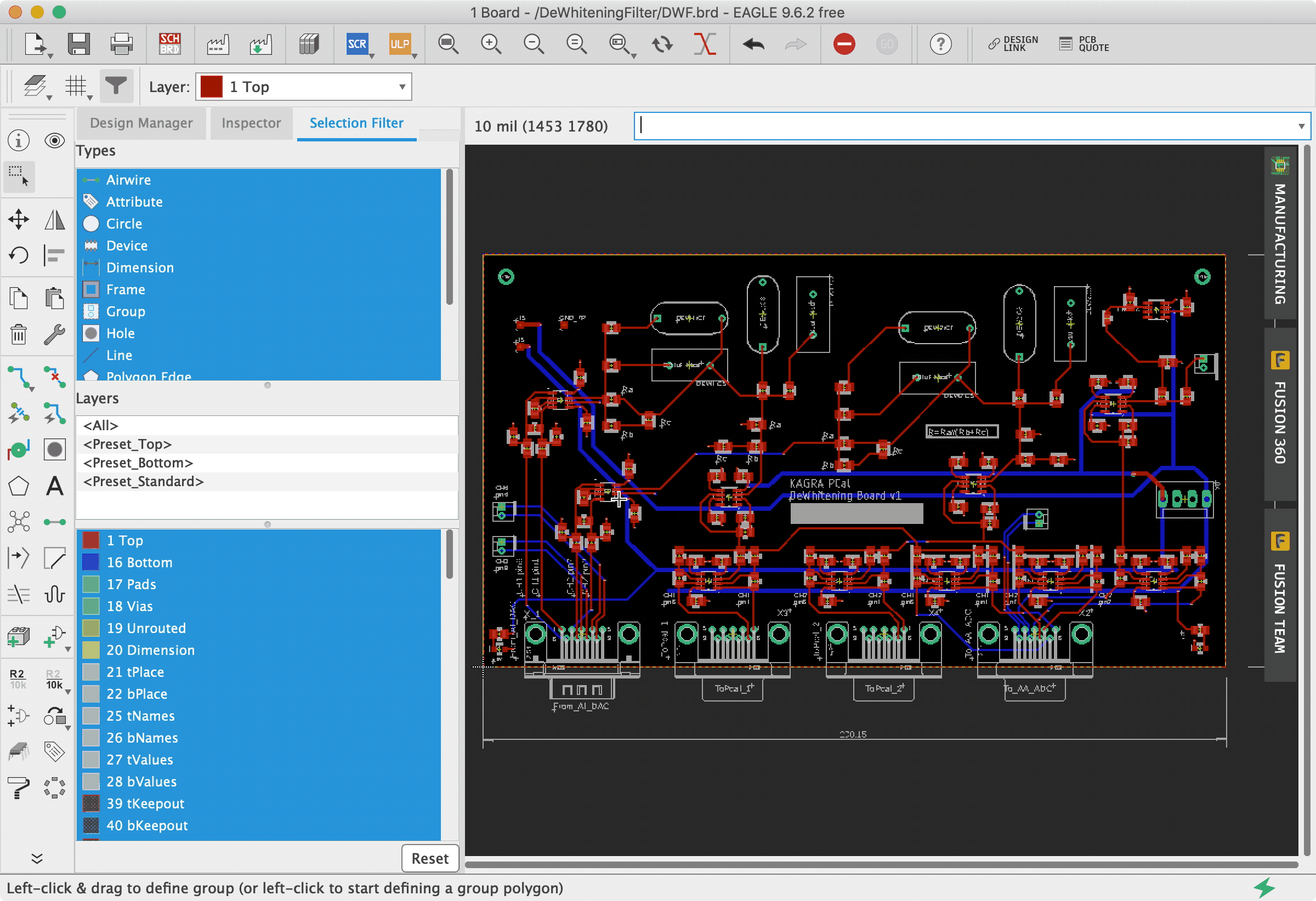Expand the command line history dropdown arrow
The height and width of the screenshot is (901, 1316).
pos(1301,126)
